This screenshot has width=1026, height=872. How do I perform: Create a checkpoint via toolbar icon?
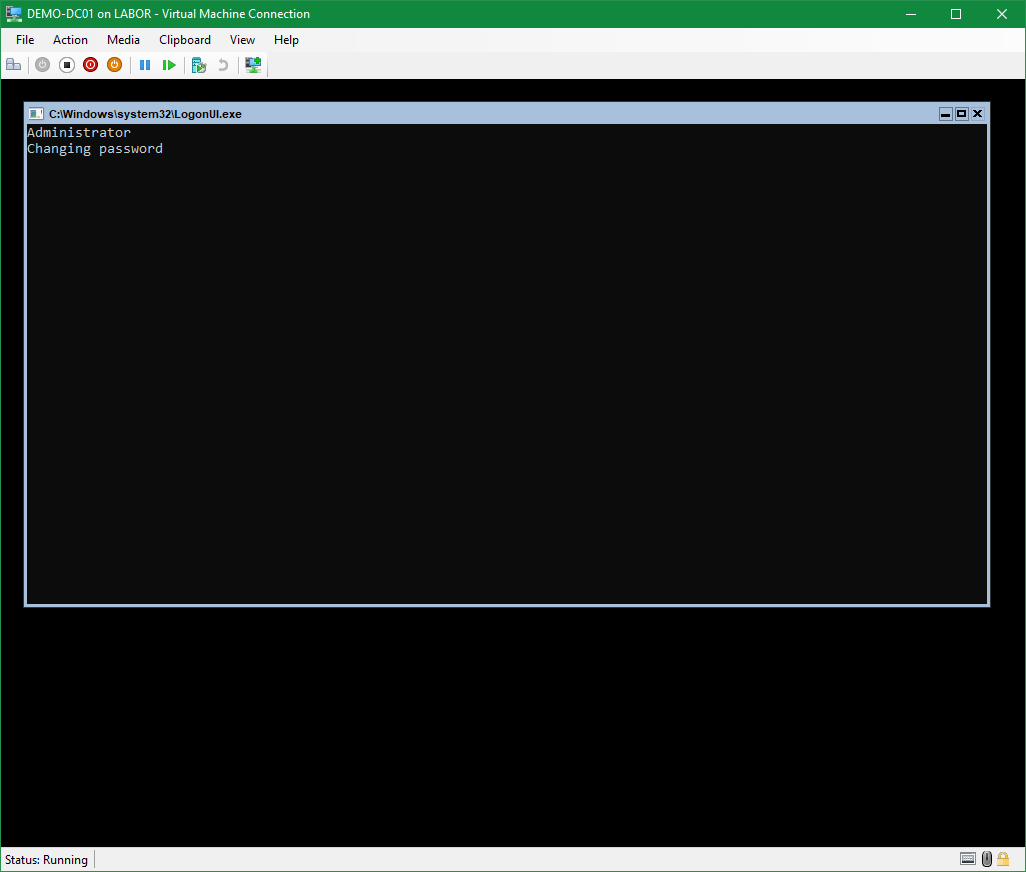tap(199, 65)
